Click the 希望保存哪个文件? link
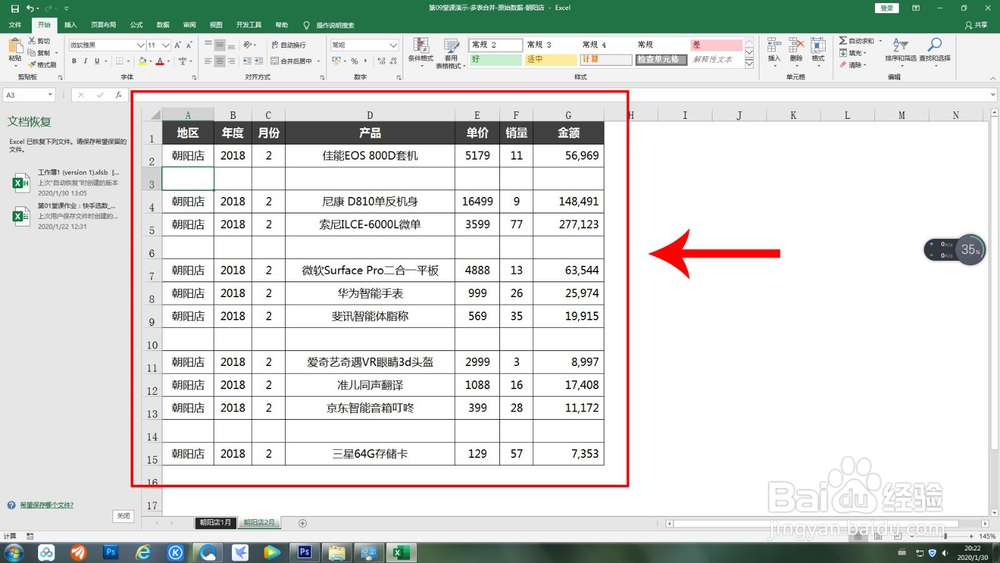1000x563 pixels. point(47,505)
